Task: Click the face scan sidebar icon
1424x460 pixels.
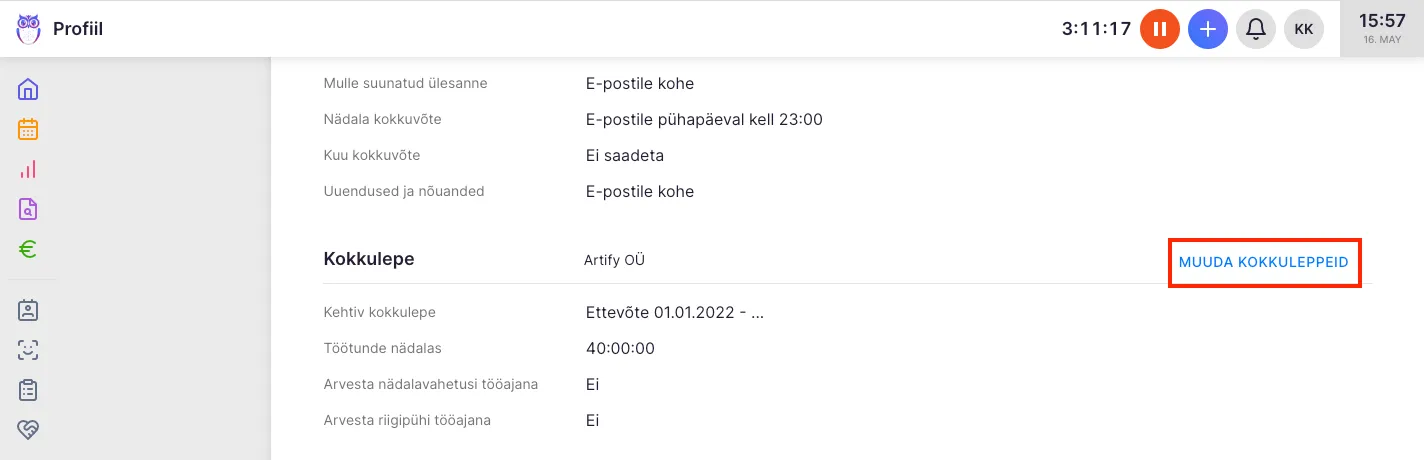Action: pyautogui.click(x=28, y=350)
